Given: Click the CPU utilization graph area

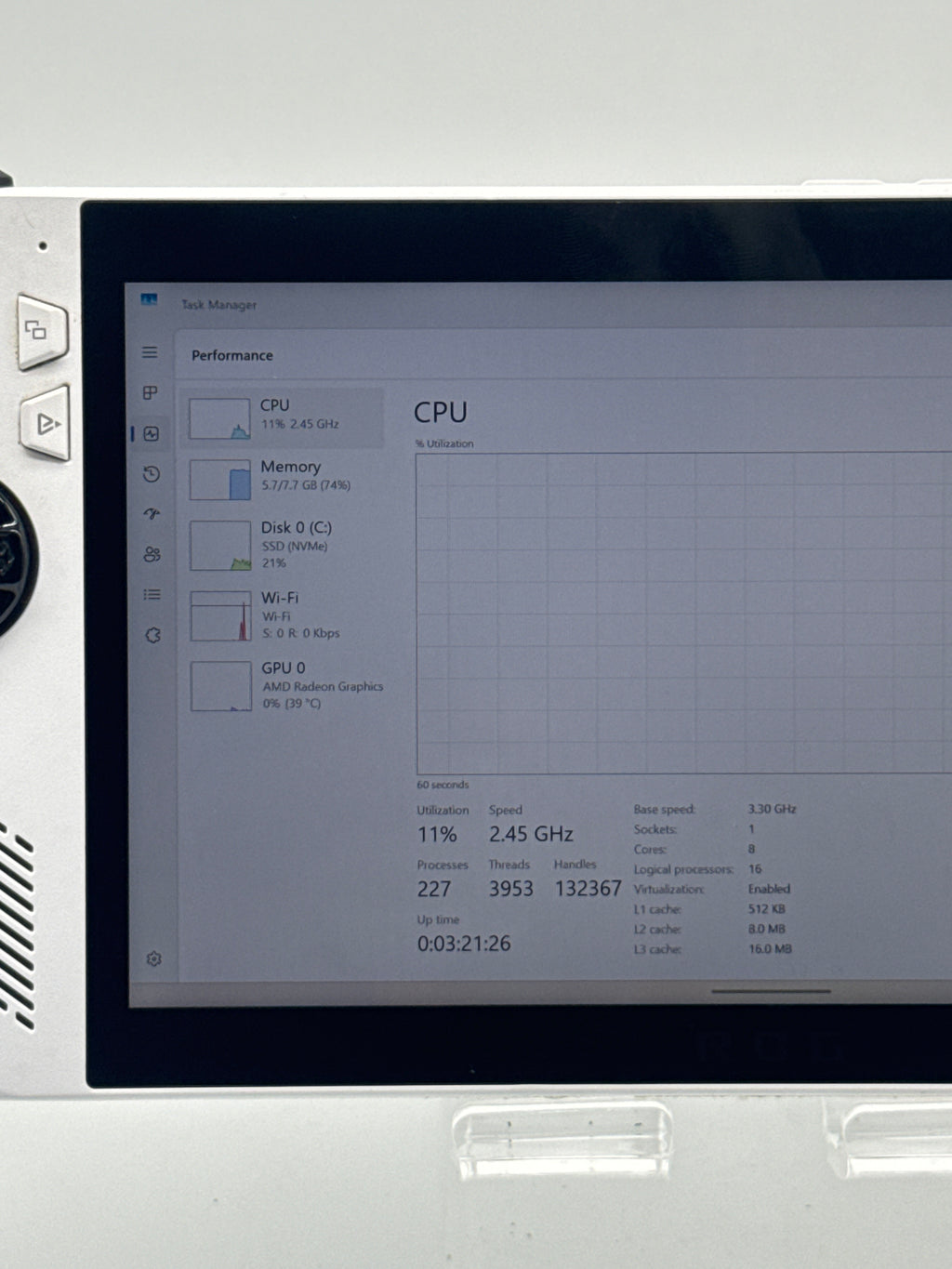Looking at the screenshot, I should [684, 613].
